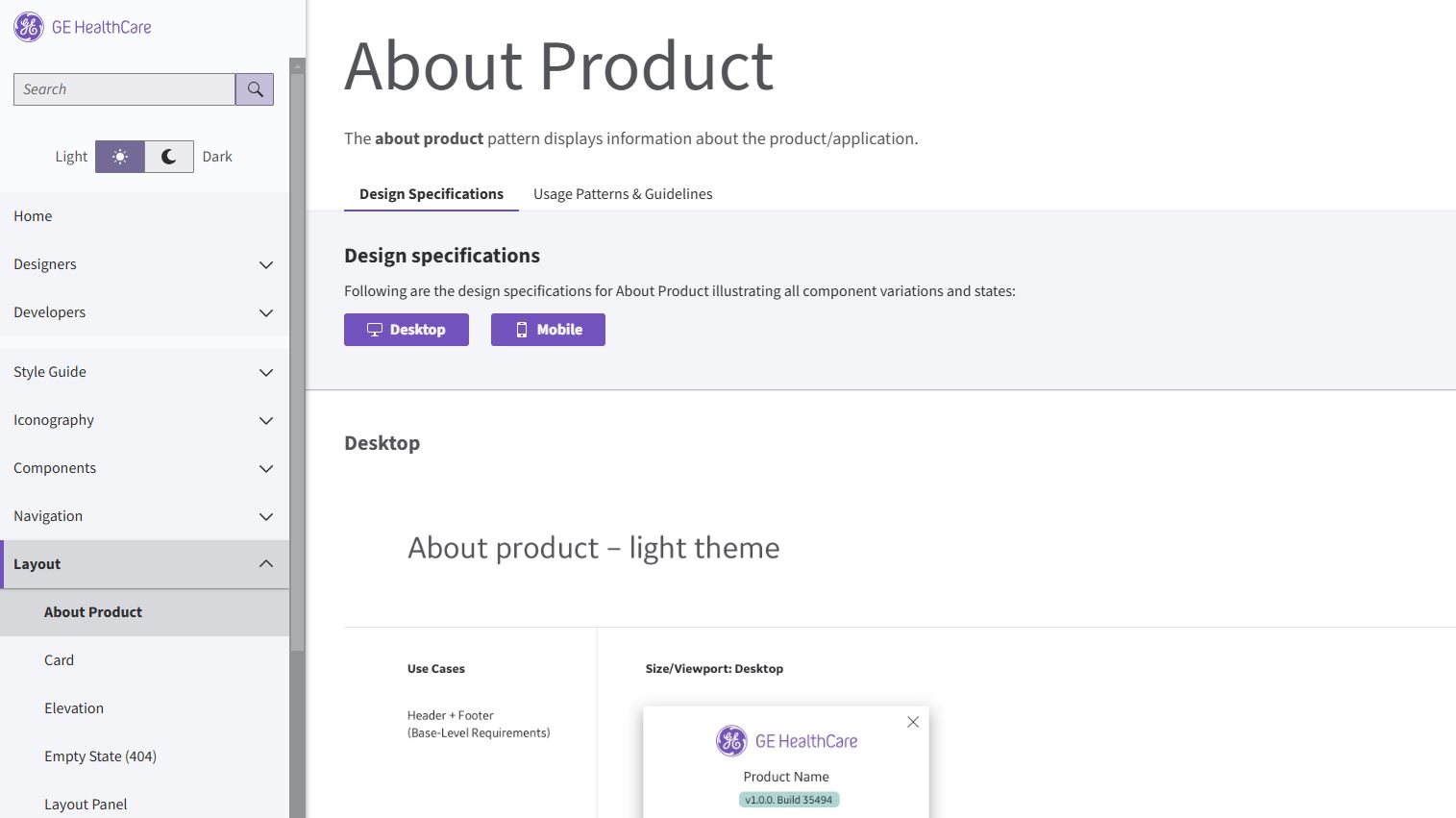Open the Empty State (404) page
Screen dimensions: 1456x818
pos(100,756)
